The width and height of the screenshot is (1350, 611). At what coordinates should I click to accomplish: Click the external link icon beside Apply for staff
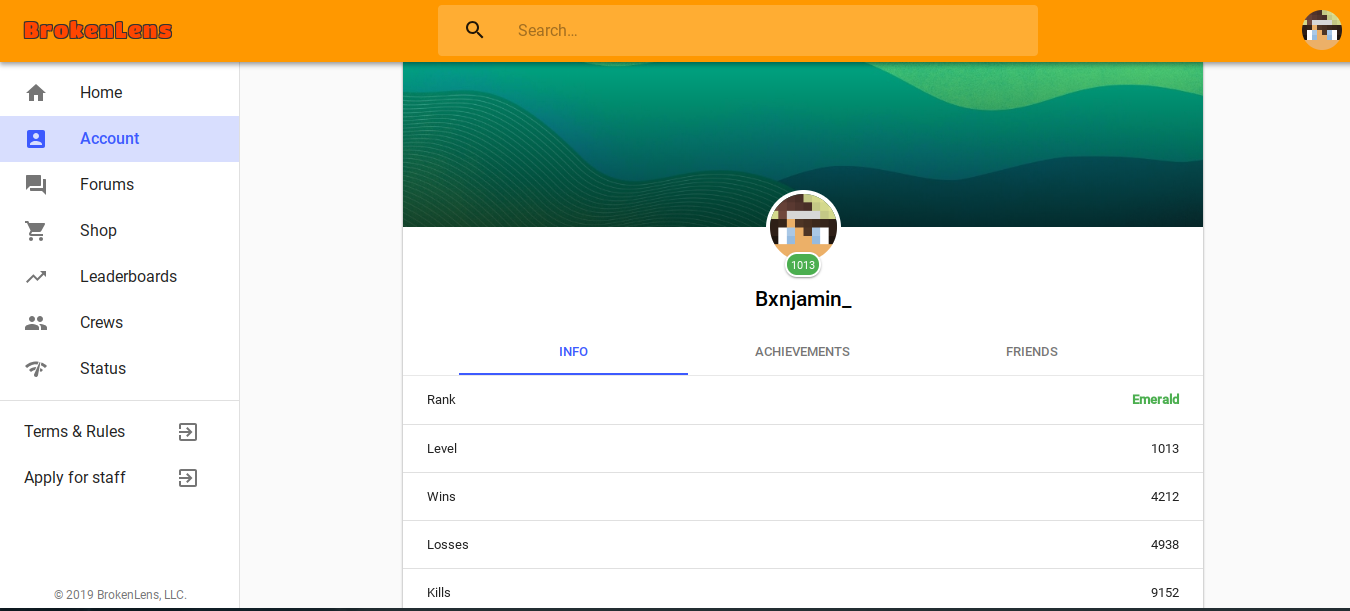tap(188, 478)
